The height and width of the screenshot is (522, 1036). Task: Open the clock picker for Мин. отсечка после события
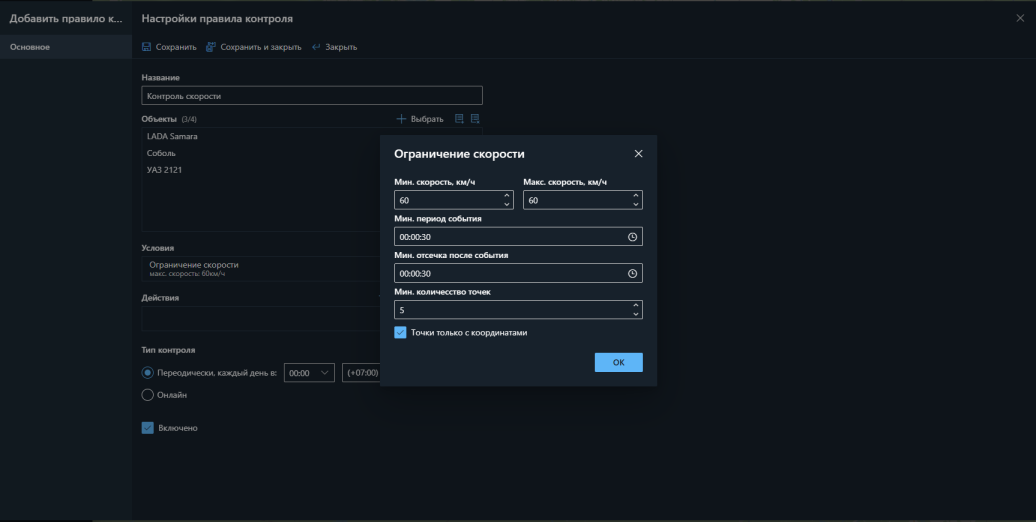(632, 273)
